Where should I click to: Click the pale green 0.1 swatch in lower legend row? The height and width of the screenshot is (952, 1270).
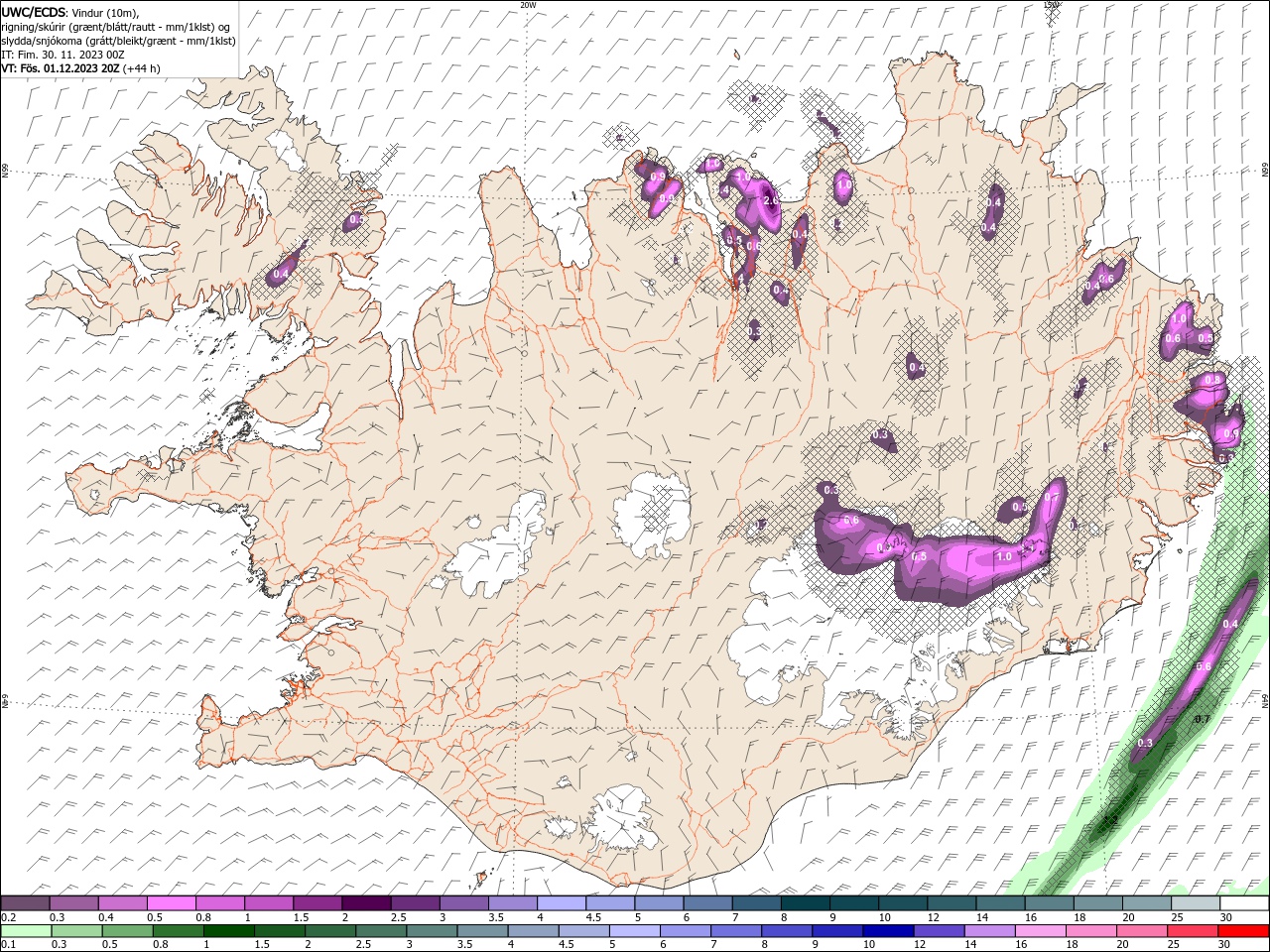pos(27,930)
